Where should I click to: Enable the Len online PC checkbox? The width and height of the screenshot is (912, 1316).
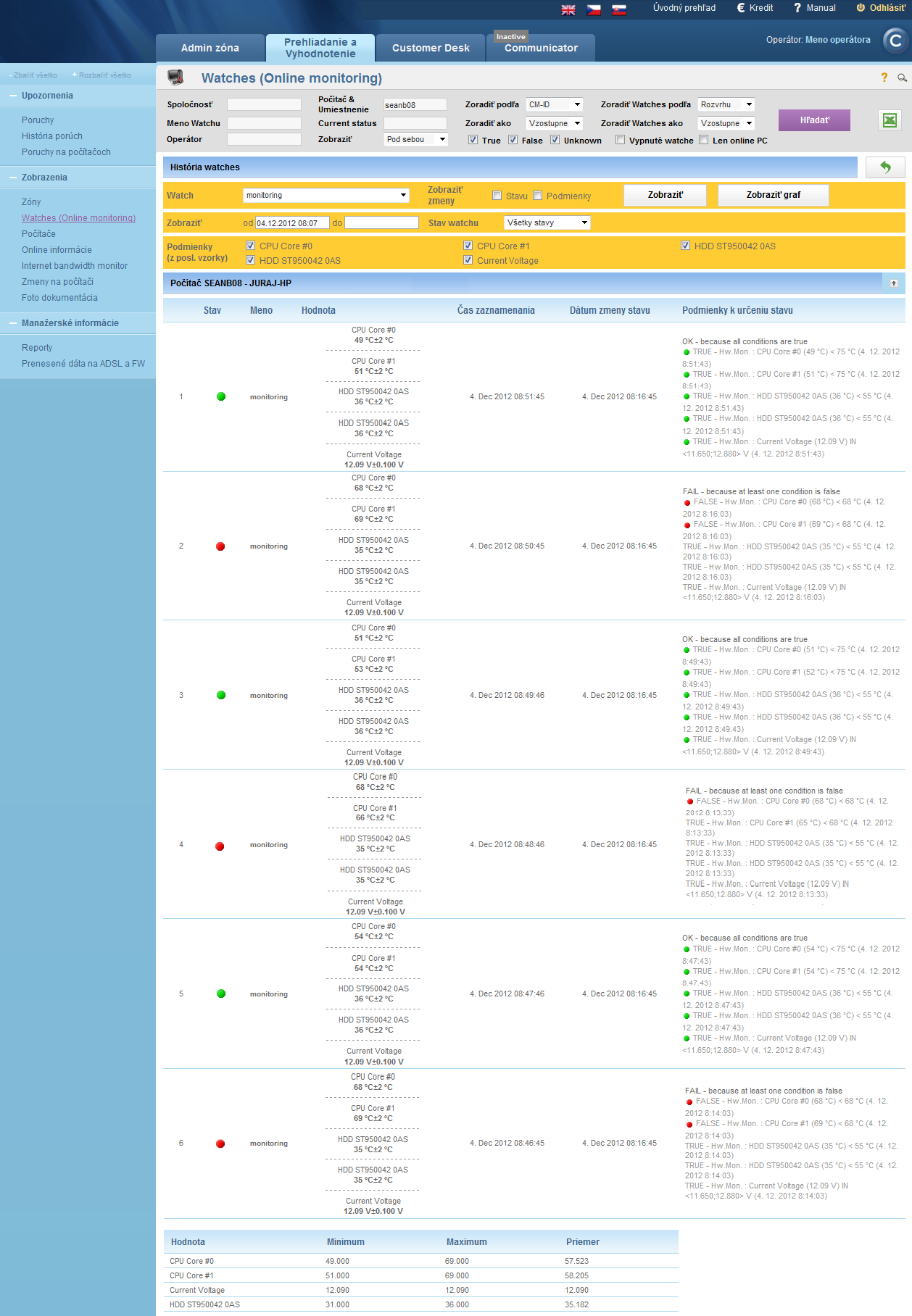coord(703,140)
